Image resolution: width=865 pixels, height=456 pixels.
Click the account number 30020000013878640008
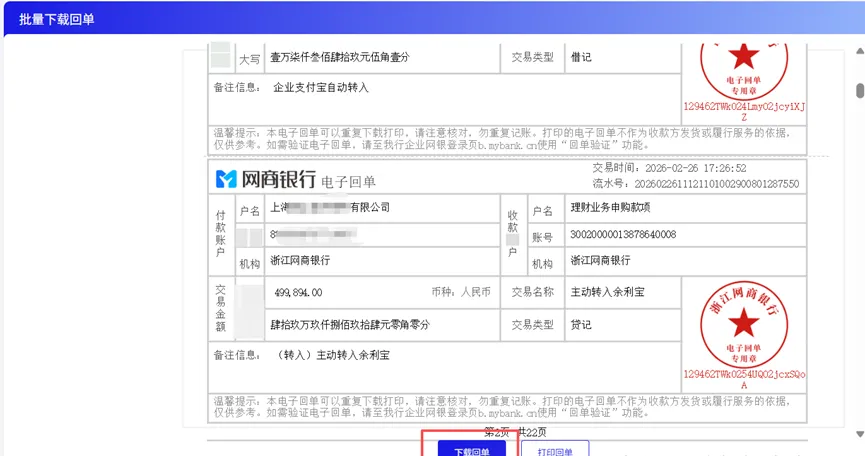coord(623,234)
